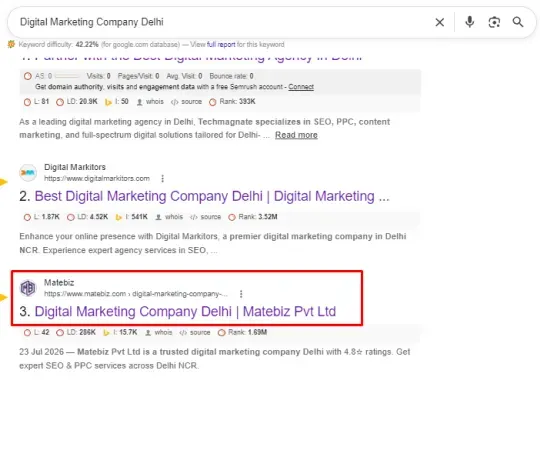Click Pages/Visit: 0 metric
This screenshot has height=450, width=540.
[x=138, y=76]
